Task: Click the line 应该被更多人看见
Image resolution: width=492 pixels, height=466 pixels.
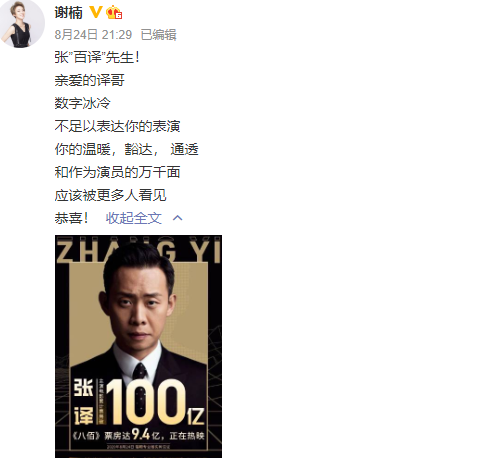Action: click(x=110, y=195)
